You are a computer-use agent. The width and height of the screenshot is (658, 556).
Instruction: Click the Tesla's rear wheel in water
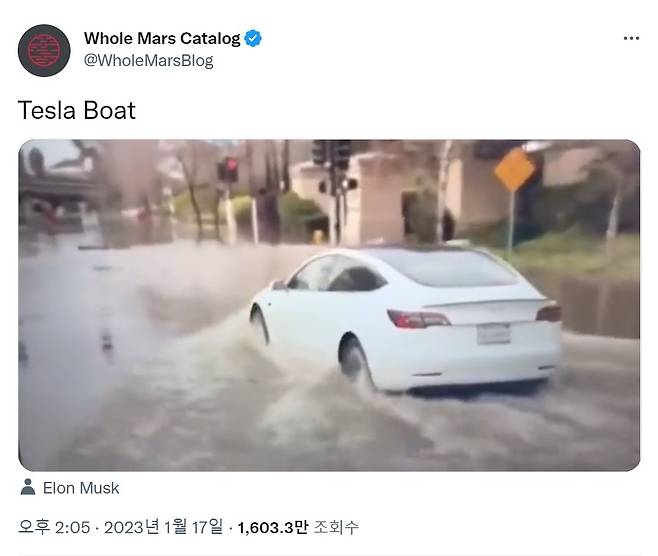[355, 360]
